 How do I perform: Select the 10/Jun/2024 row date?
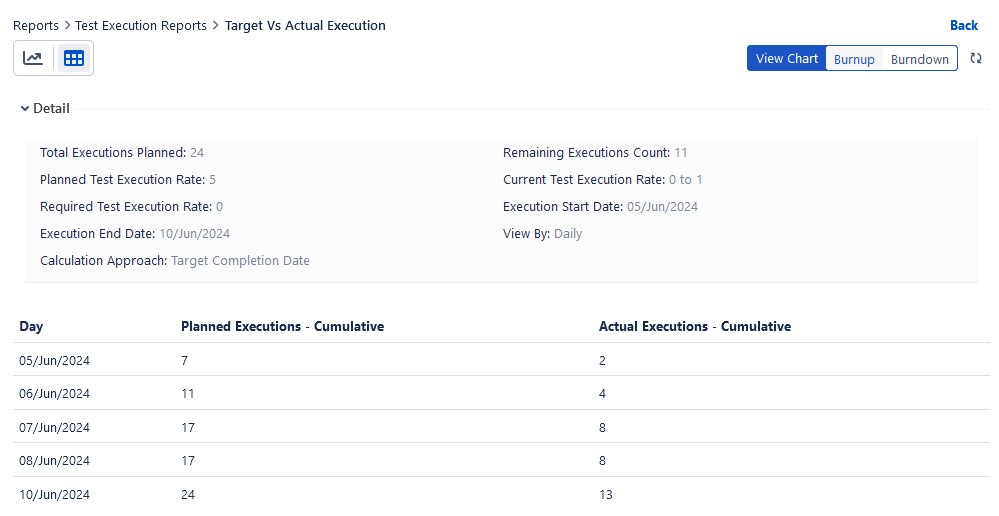[x=54, y=494]
